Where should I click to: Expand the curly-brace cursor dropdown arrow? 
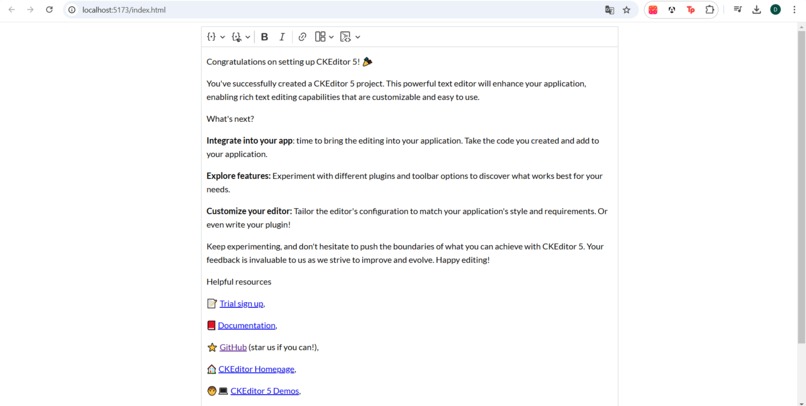[248, 37]
